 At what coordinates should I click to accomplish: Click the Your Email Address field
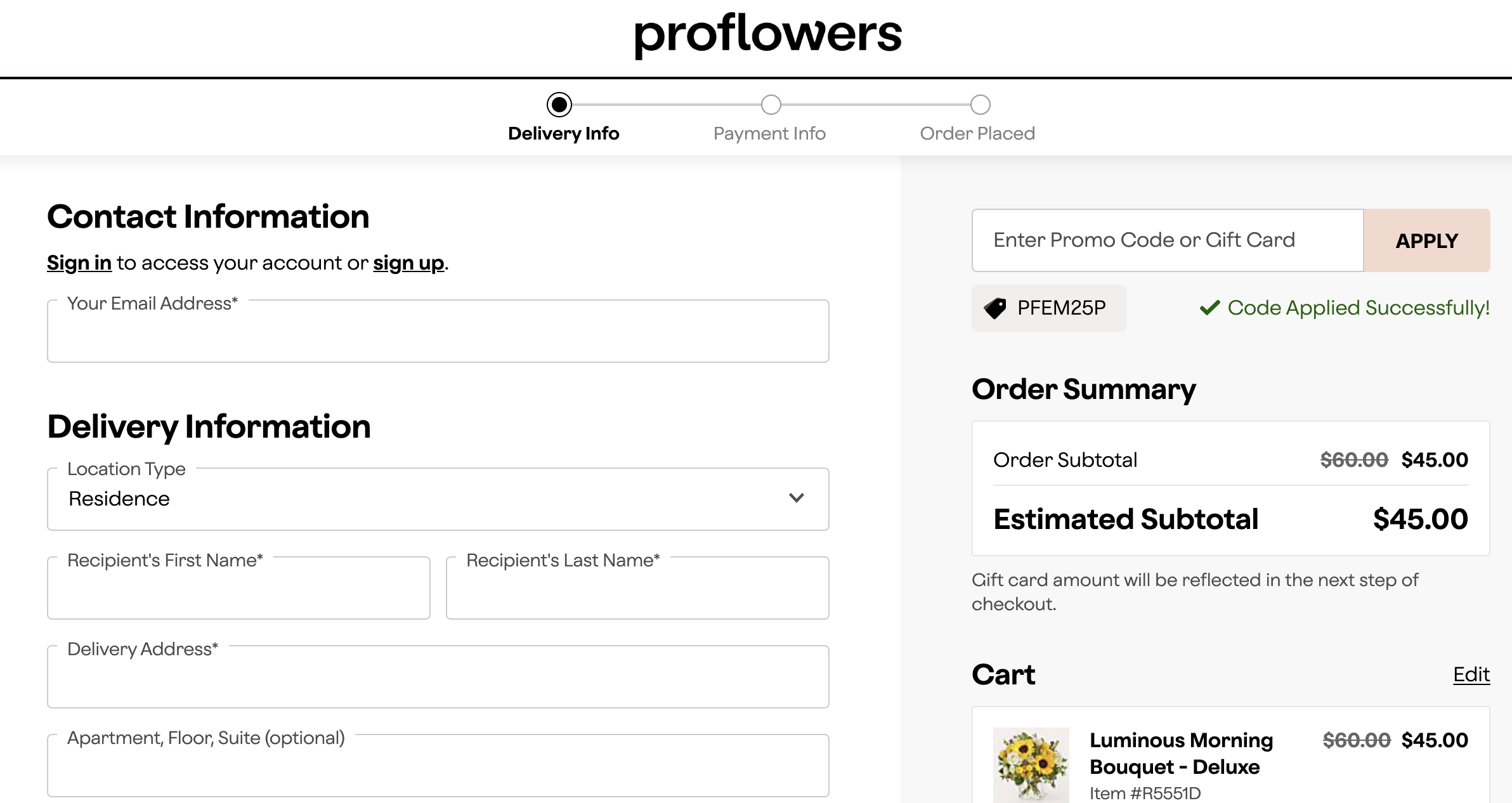pyautogui.click(x=438, y=330)
